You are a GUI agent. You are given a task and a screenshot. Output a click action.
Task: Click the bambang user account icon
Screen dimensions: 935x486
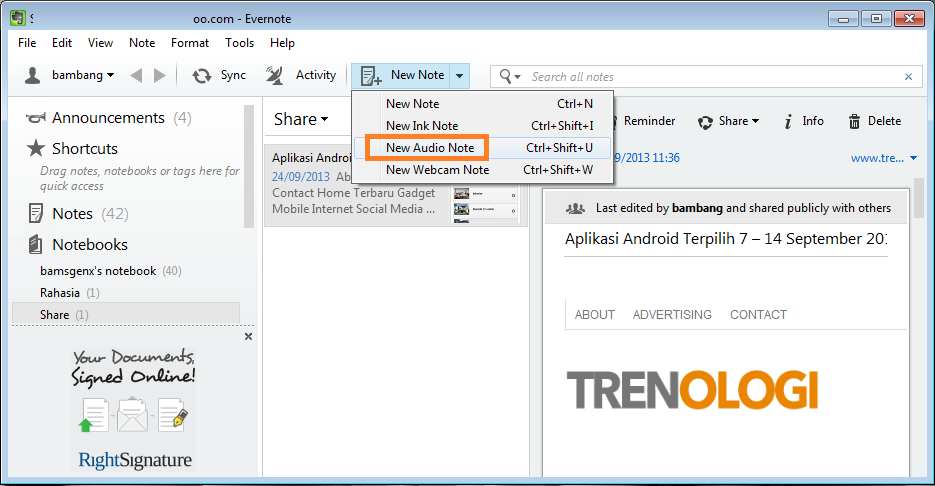pyautogui.click(x=32, y=75)
